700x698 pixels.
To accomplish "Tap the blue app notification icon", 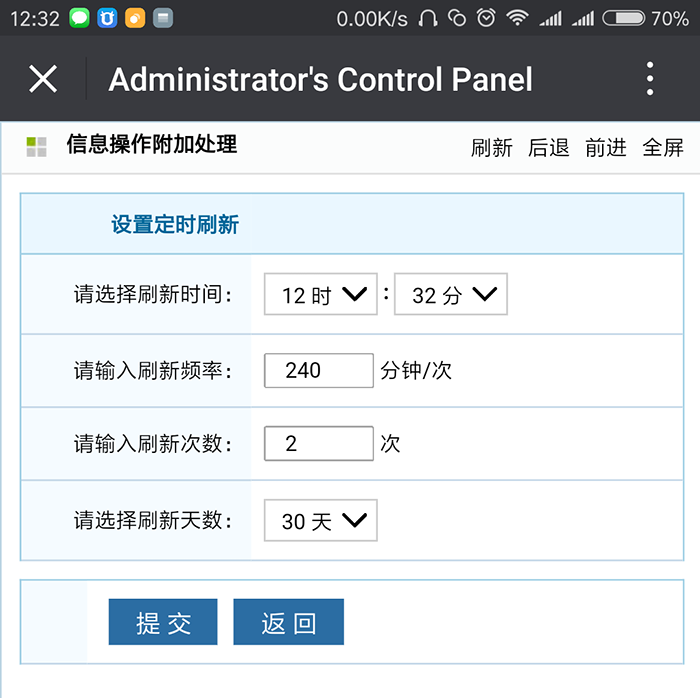I will (x=107, y=18).
